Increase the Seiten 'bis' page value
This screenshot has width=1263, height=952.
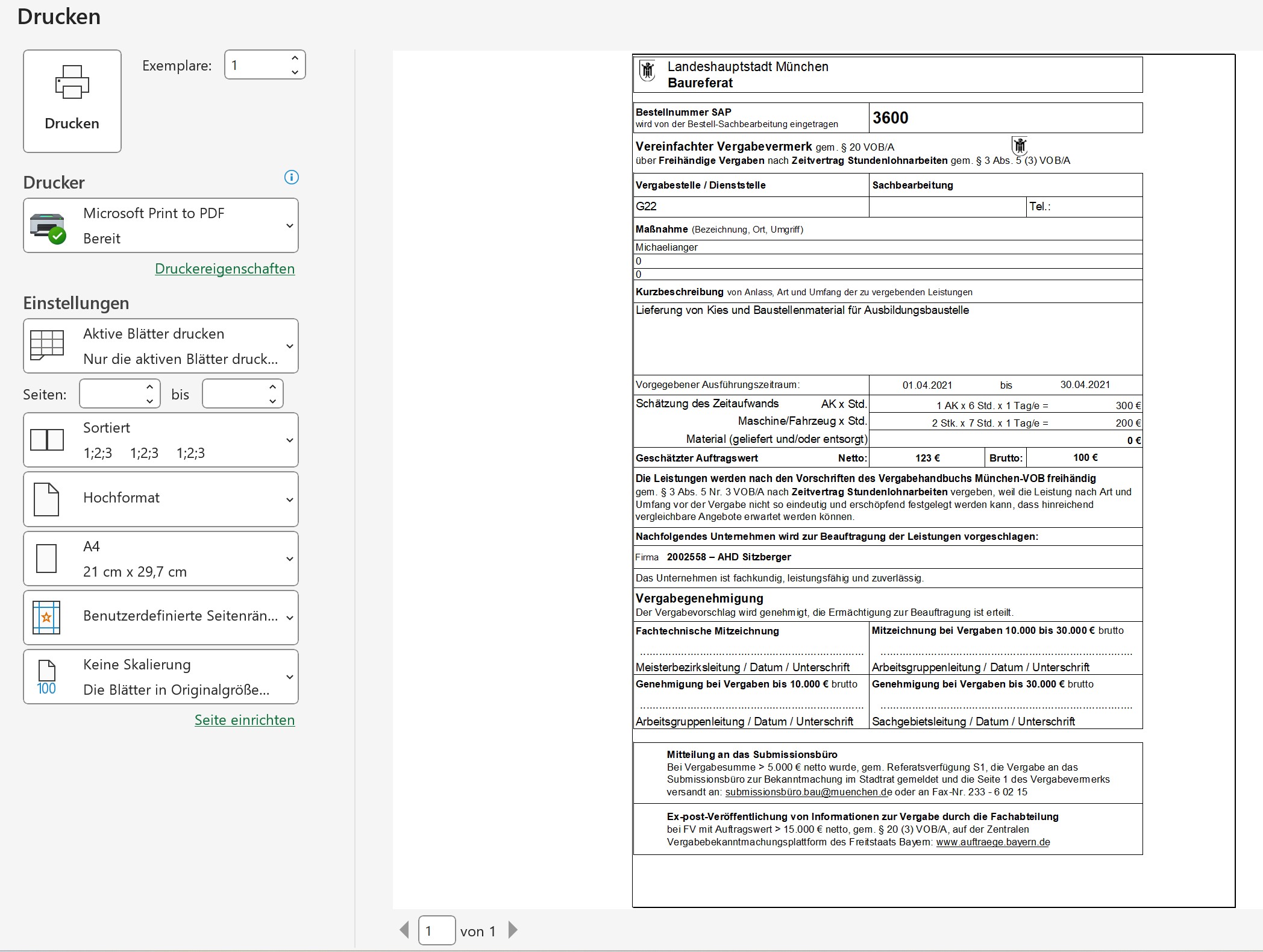(272, 387)
